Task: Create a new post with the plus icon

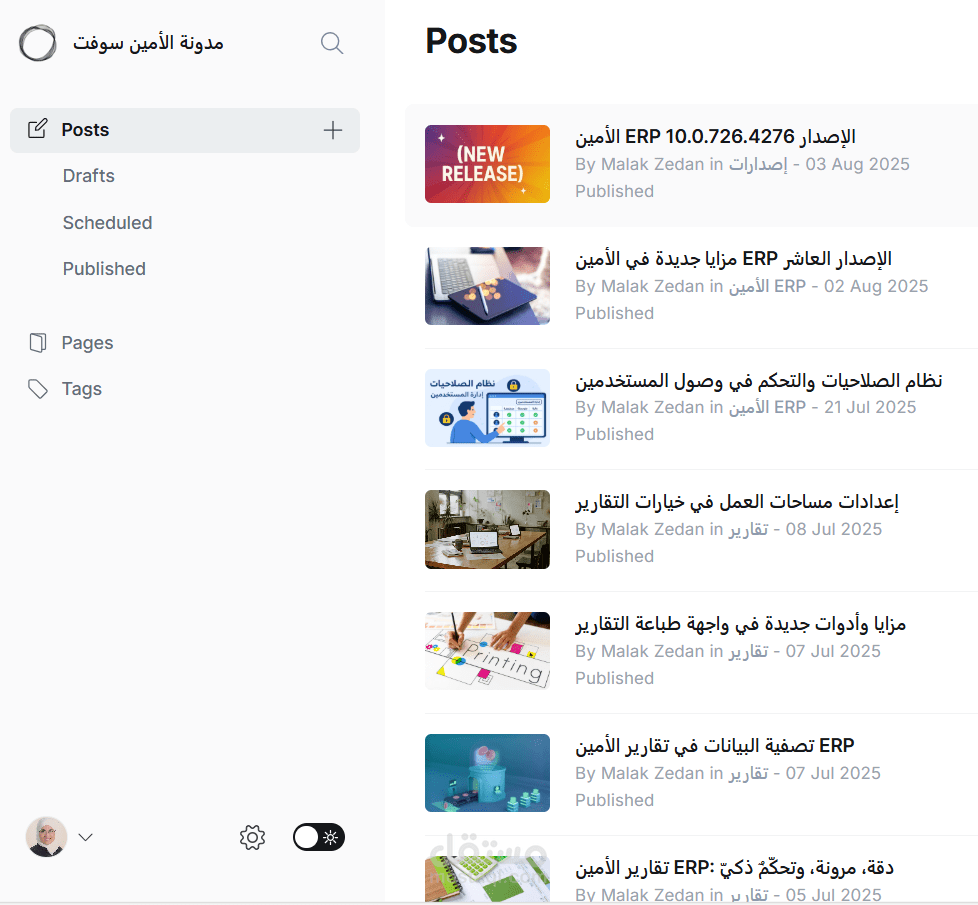Action: coord(332,130)
